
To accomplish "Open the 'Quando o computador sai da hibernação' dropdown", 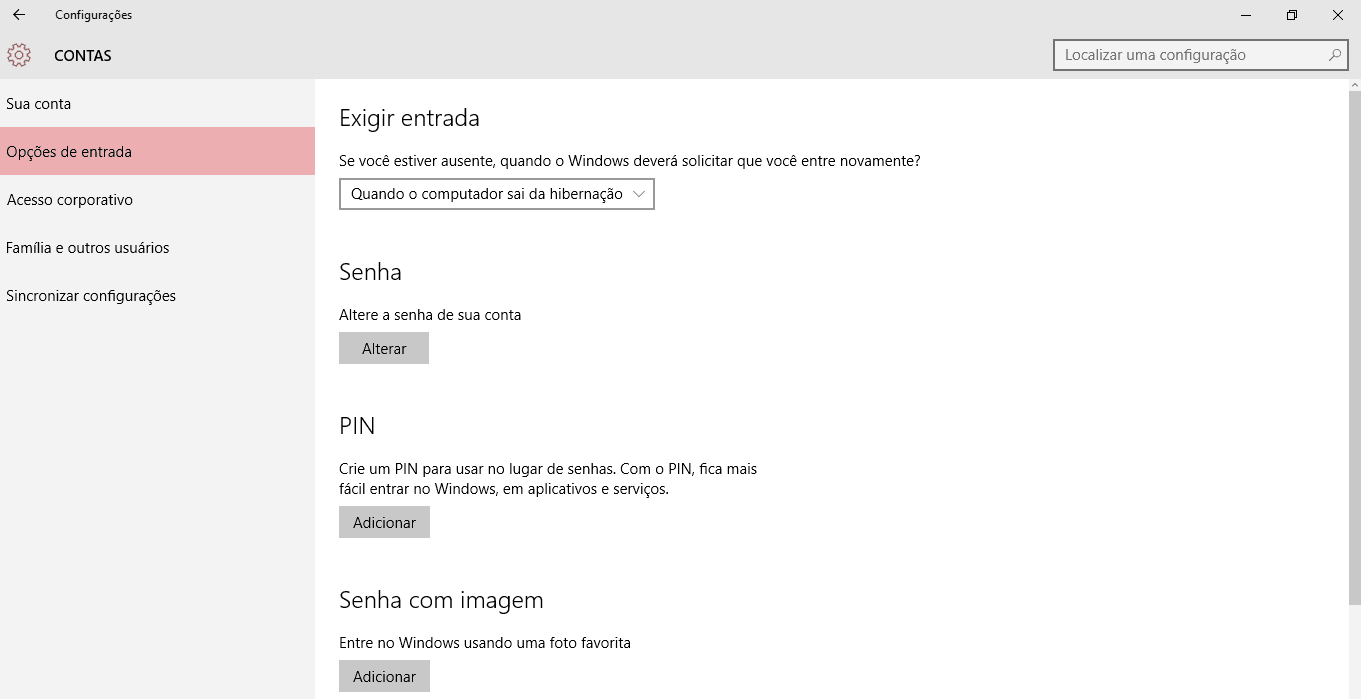I will click(x=497, y=194).
